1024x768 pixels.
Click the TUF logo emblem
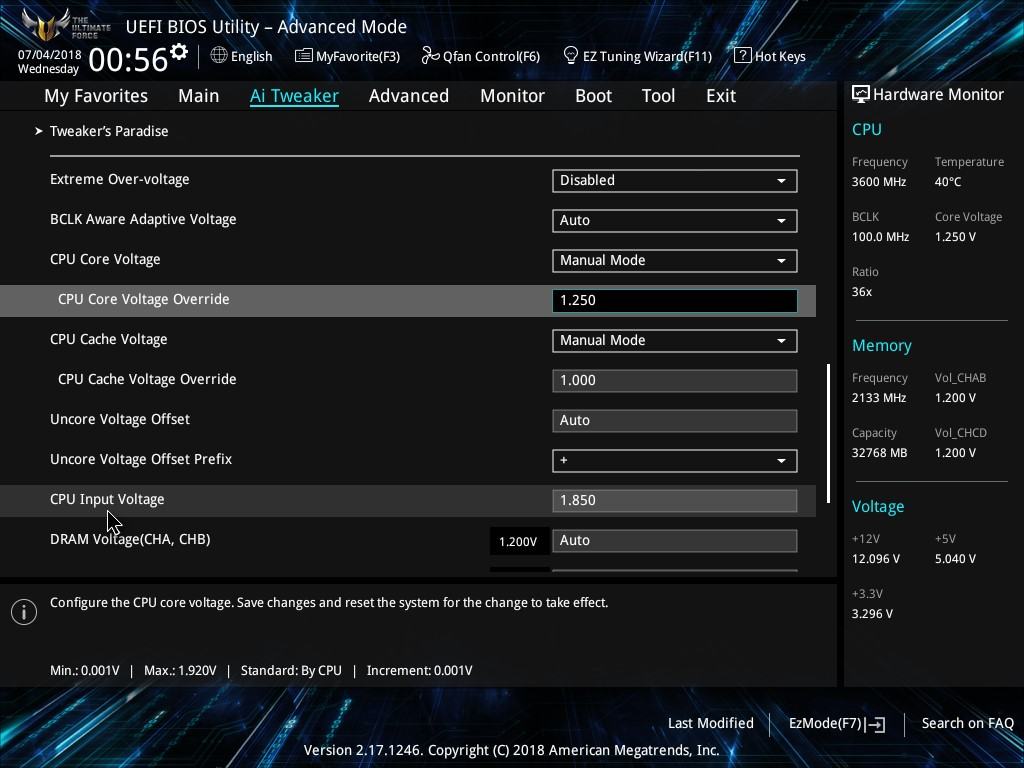(45, 25)
